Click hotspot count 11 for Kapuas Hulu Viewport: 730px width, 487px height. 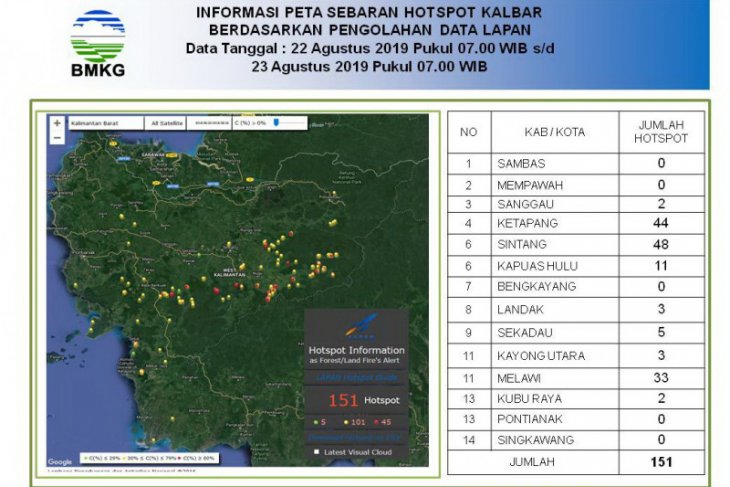tap(661, 266)
